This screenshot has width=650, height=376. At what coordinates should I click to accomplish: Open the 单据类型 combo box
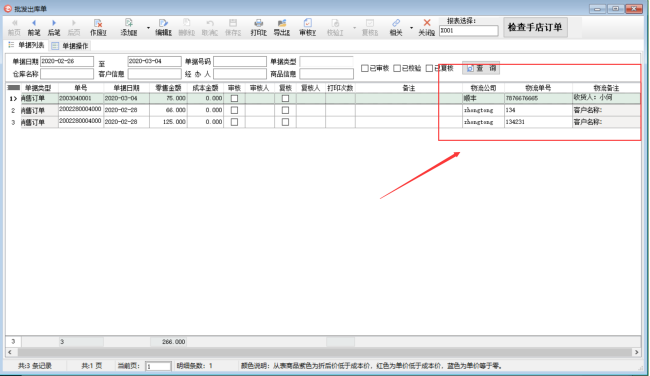(326, 61)
